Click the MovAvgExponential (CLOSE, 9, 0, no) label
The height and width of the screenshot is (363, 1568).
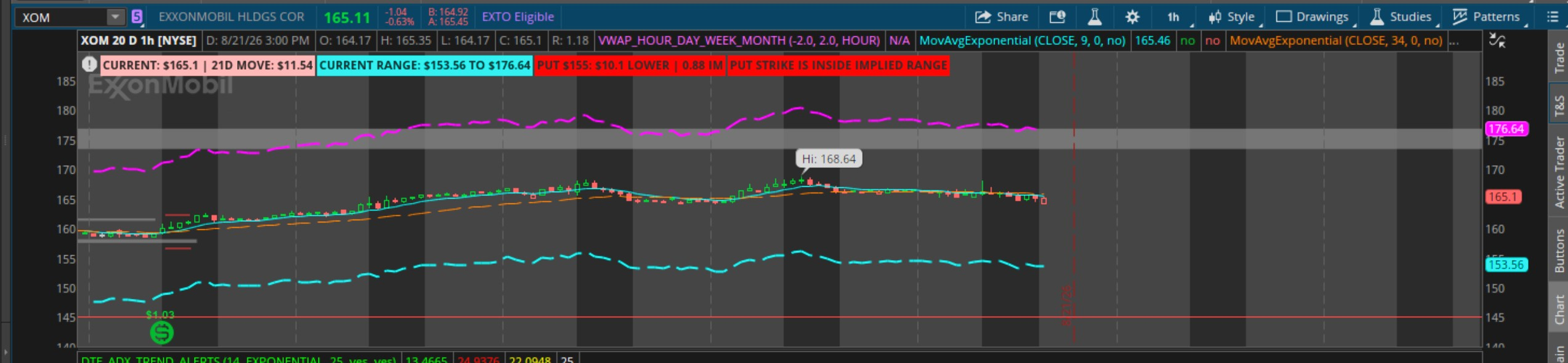click(1022, 41)
